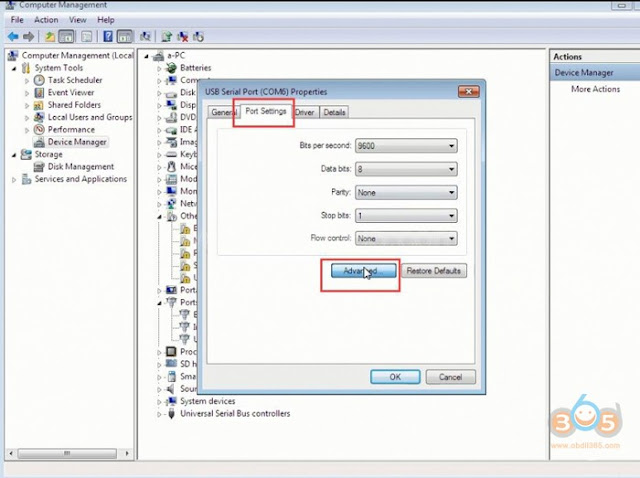Image resolution: width=640 pixels, height=478 pixels.
Task: Click the Event Viewer icon
Action: coord(39,92)
